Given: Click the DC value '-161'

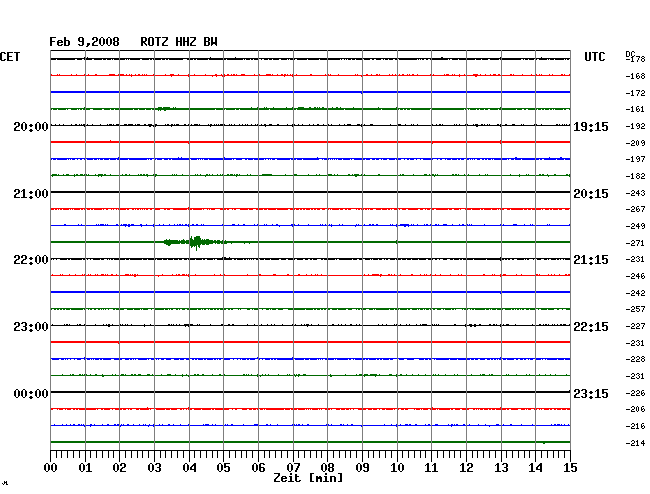Looking at the screenshot, I should tap(635, 109).
